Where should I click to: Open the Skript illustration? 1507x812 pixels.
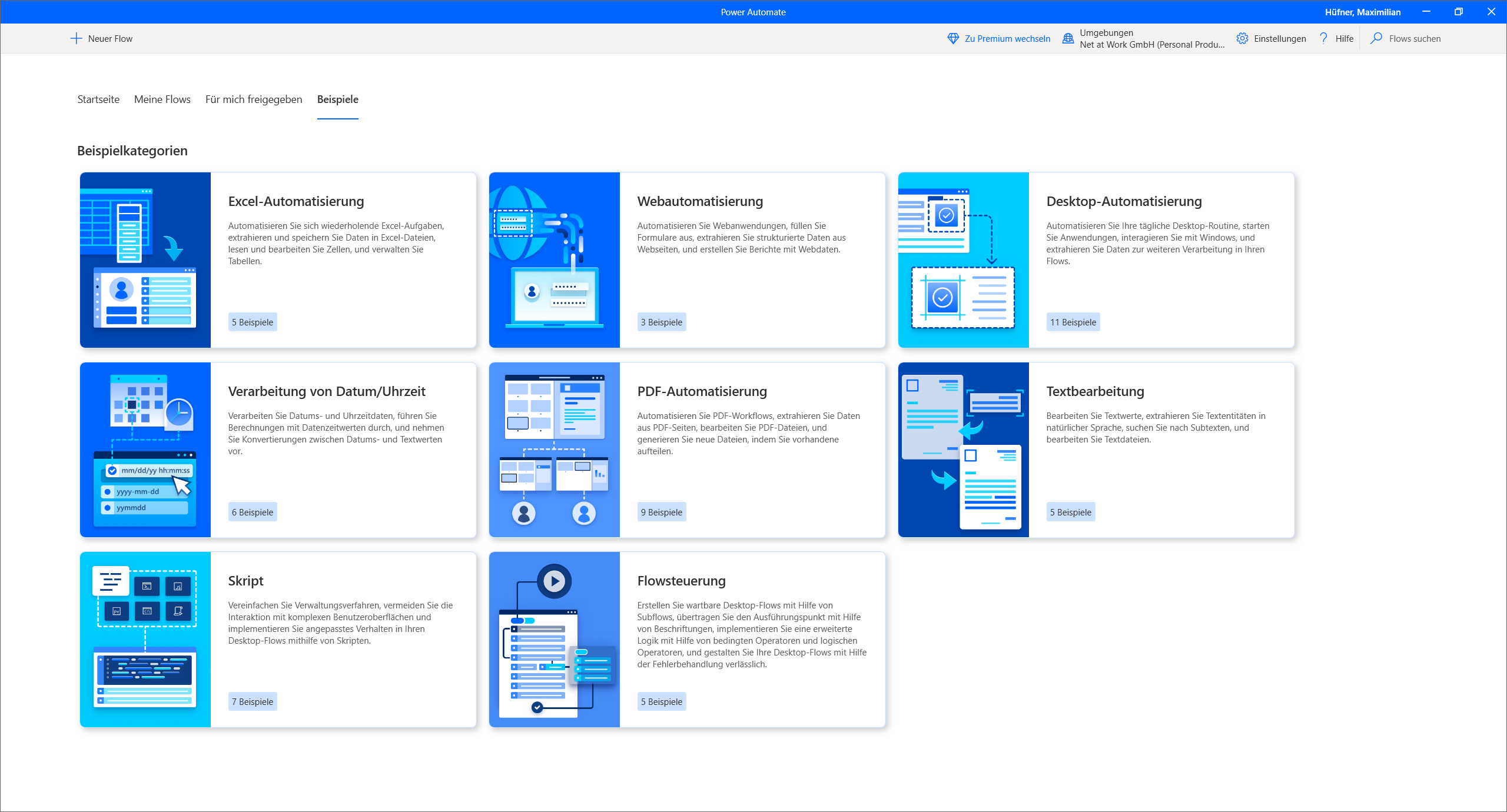pyautogui.click(x=145, y=640)
